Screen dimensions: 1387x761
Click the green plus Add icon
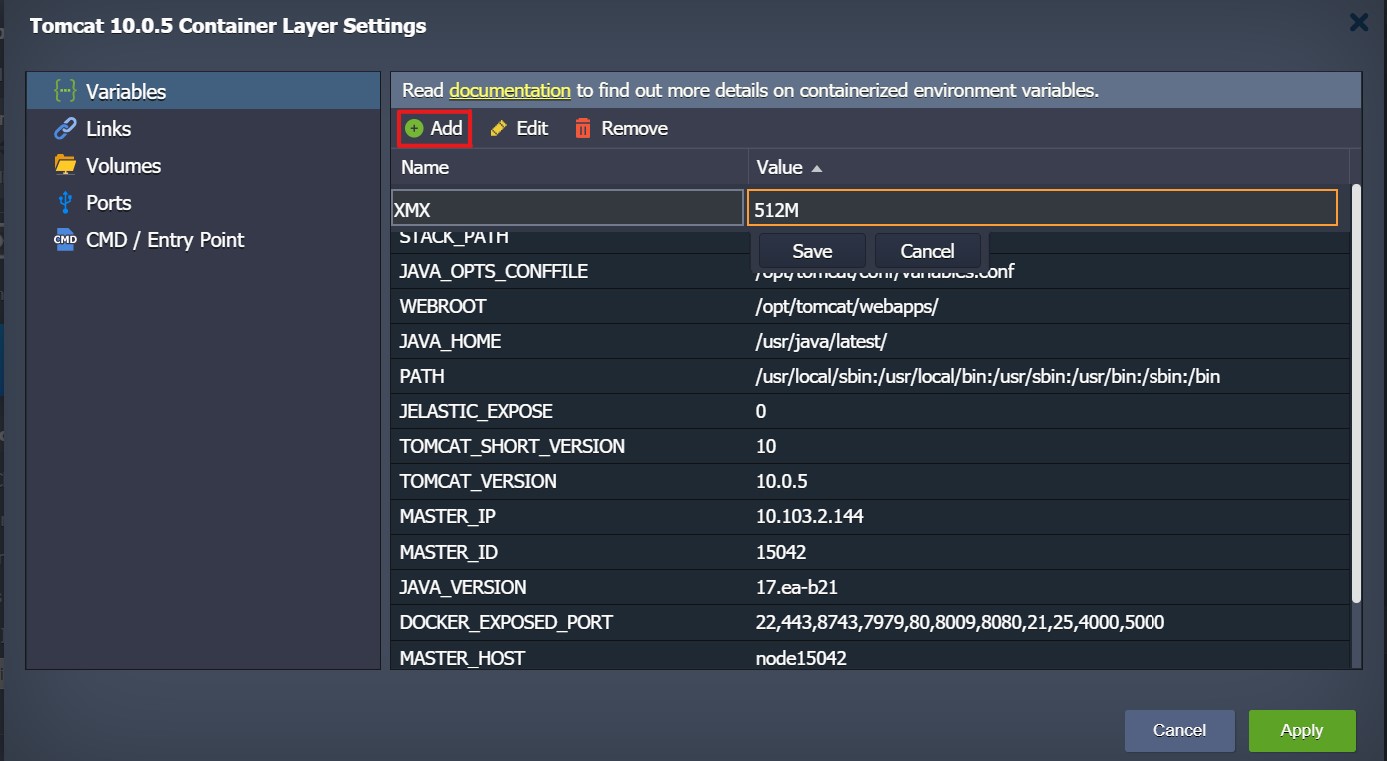pyautogui.click(x=415, y=128)
